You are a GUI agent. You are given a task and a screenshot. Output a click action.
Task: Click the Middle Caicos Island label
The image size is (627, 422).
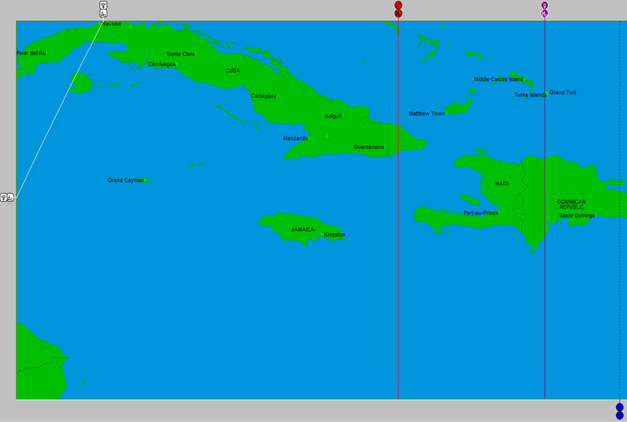pyautogui.click(x=499, y=79)
